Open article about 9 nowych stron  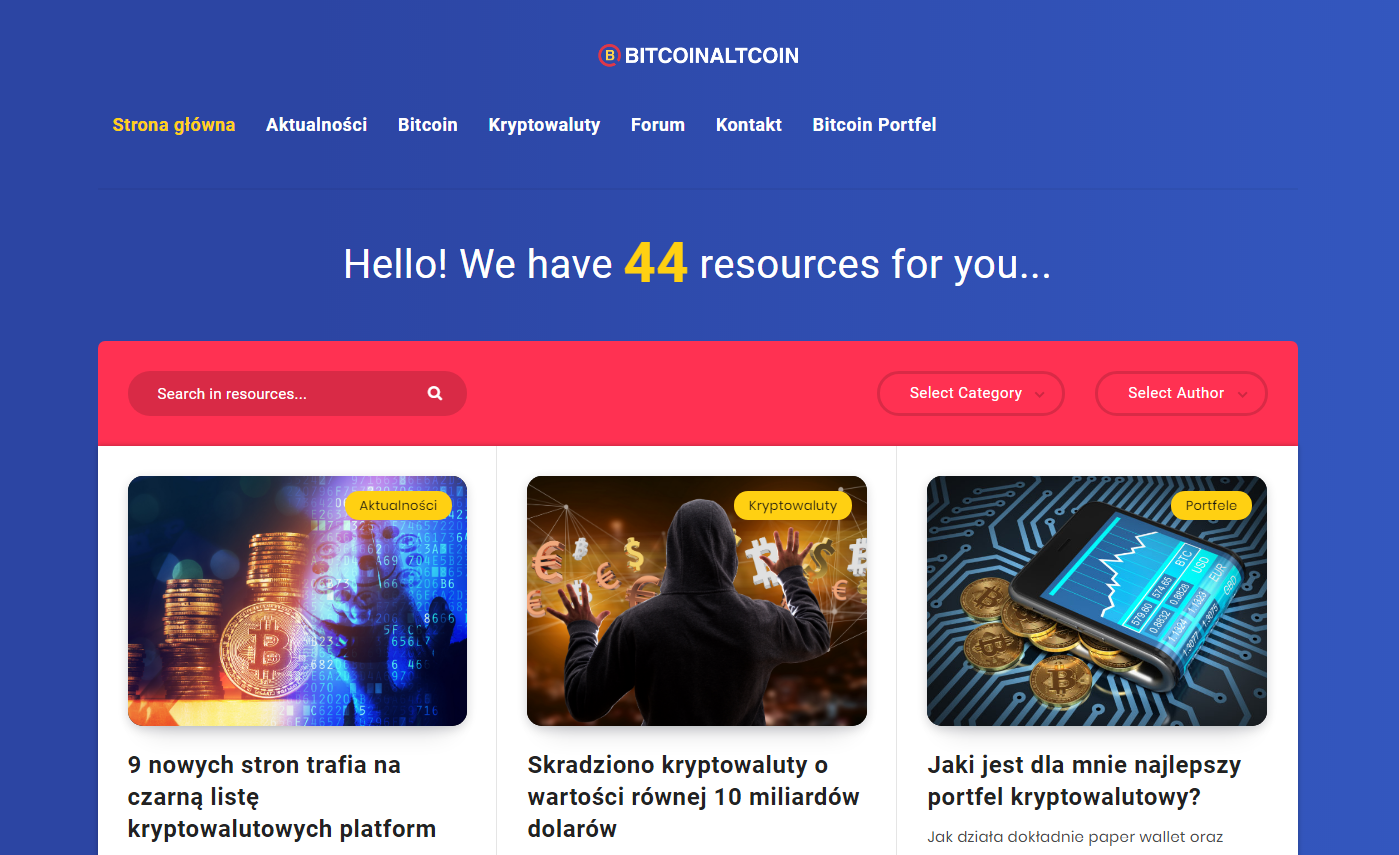[x=282, y=797]
